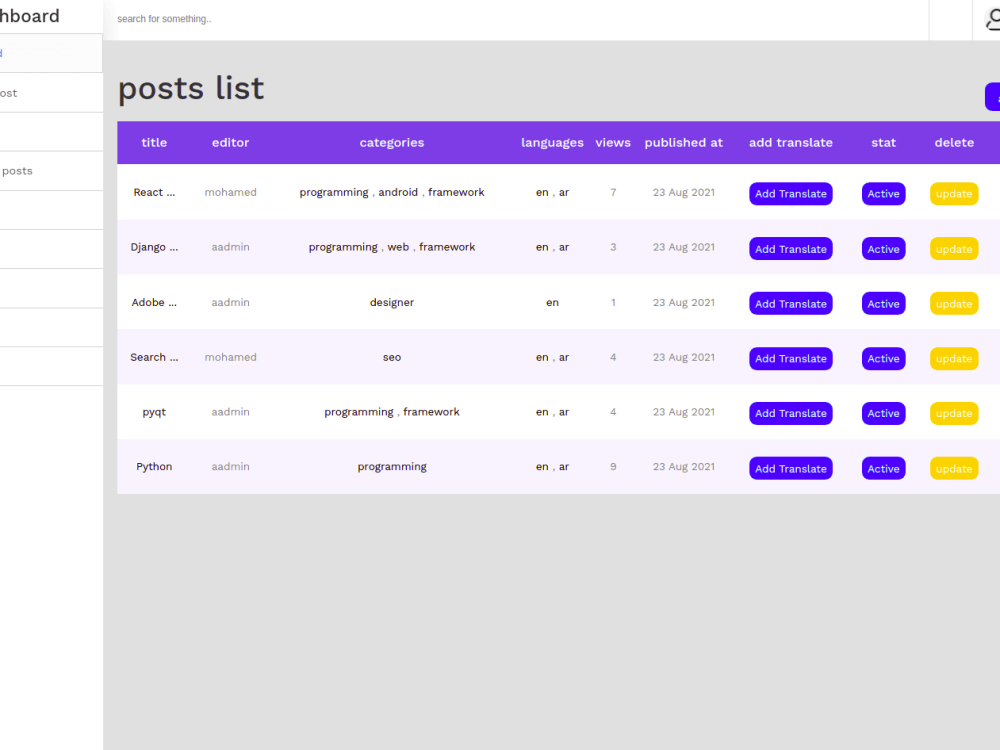Toggle Active status of Python post
1000x750 pixels.
click(x=883, y=469)
